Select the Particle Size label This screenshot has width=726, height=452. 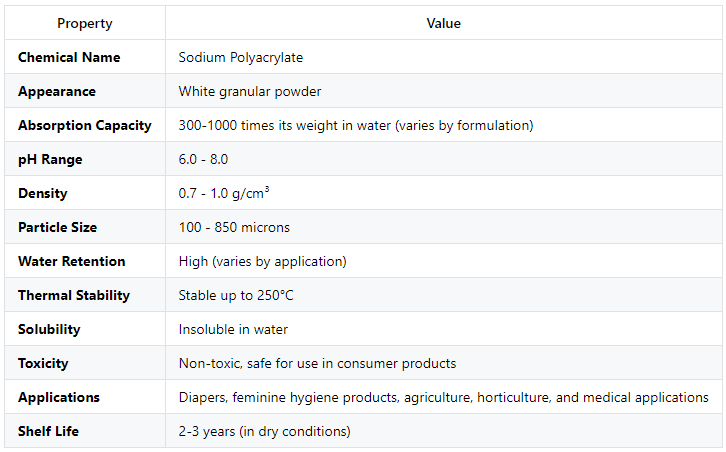tap(57, 227)
